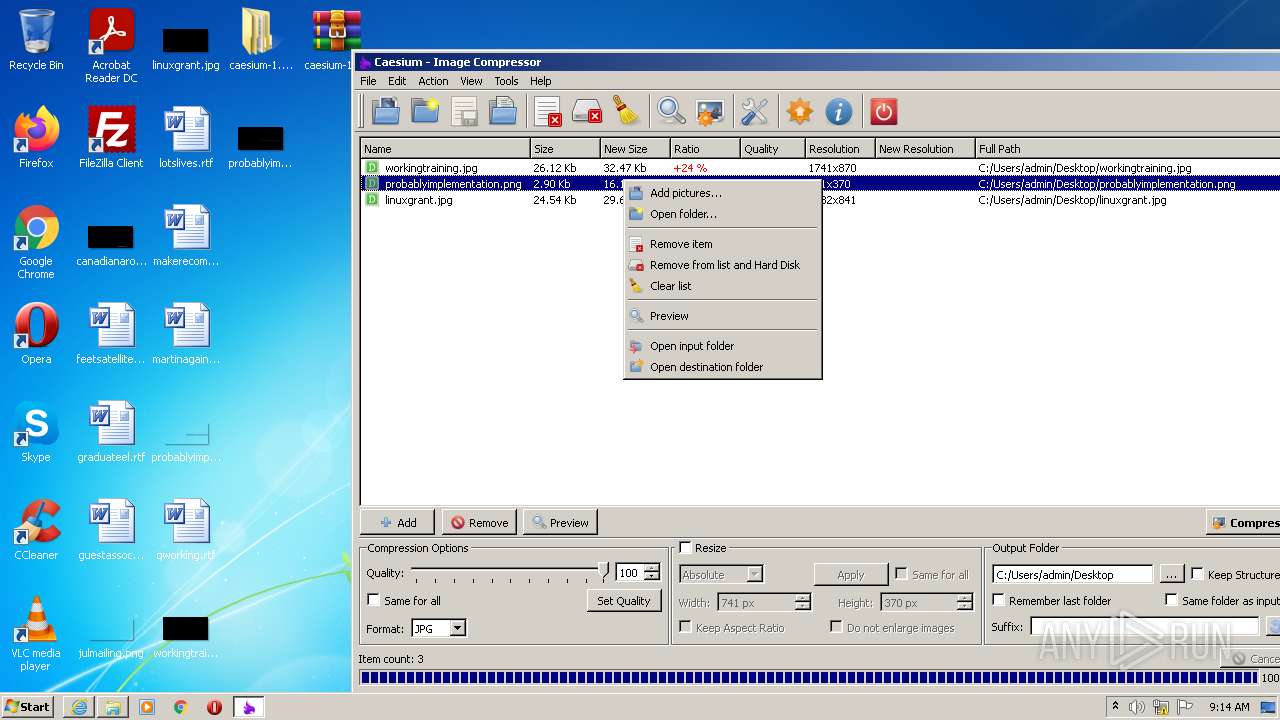Open the Edit menu
Screen dimensions: 1280x720
click(x=397, y=81)
